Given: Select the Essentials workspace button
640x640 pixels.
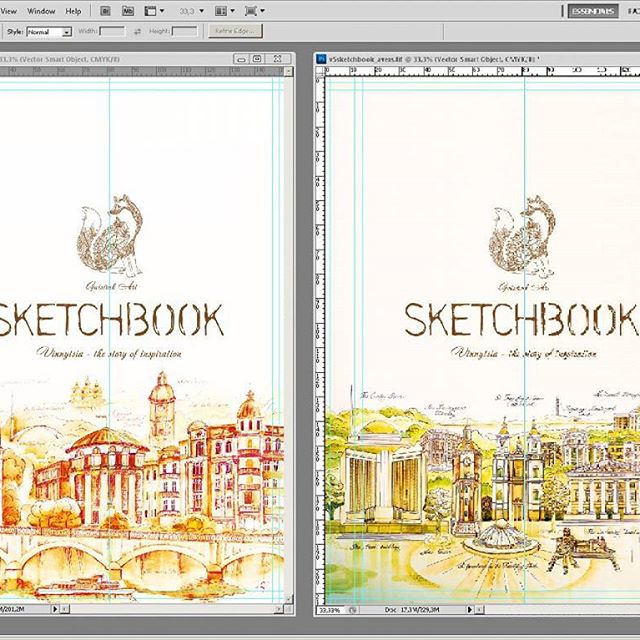Looking at the screenshot, I should click(593, 11).
